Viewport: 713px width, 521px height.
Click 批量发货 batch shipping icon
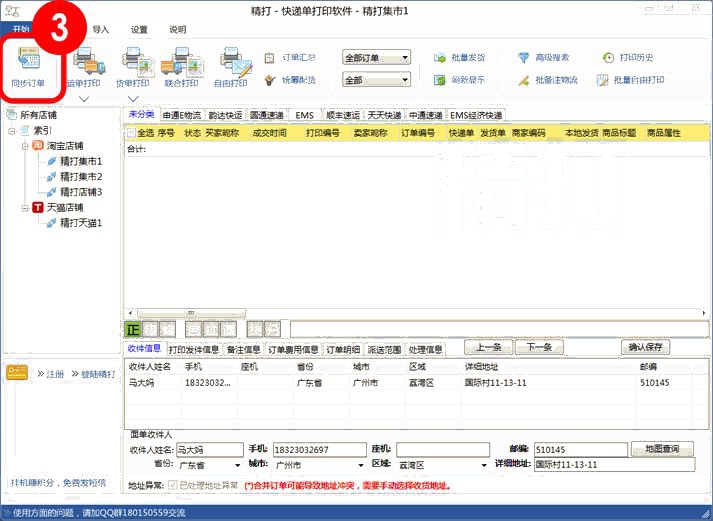coord(460,58)
